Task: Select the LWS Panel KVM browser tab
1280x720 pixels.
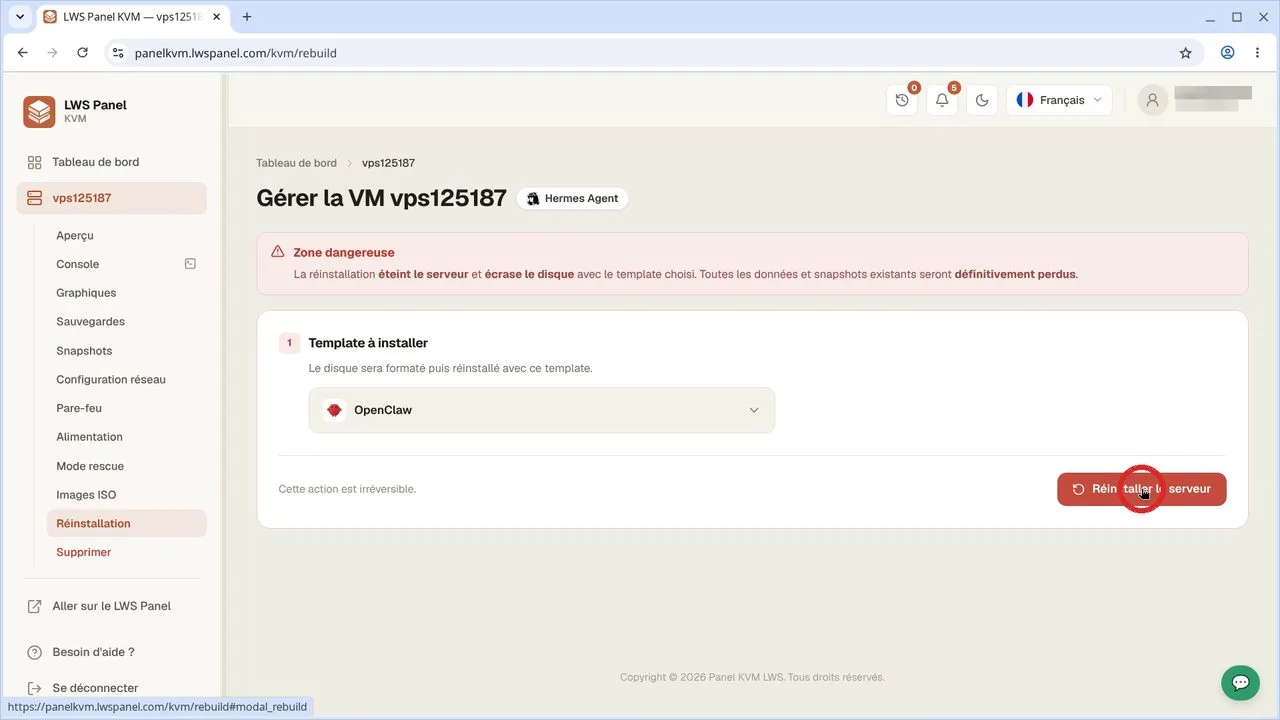Action: (131, 17)
